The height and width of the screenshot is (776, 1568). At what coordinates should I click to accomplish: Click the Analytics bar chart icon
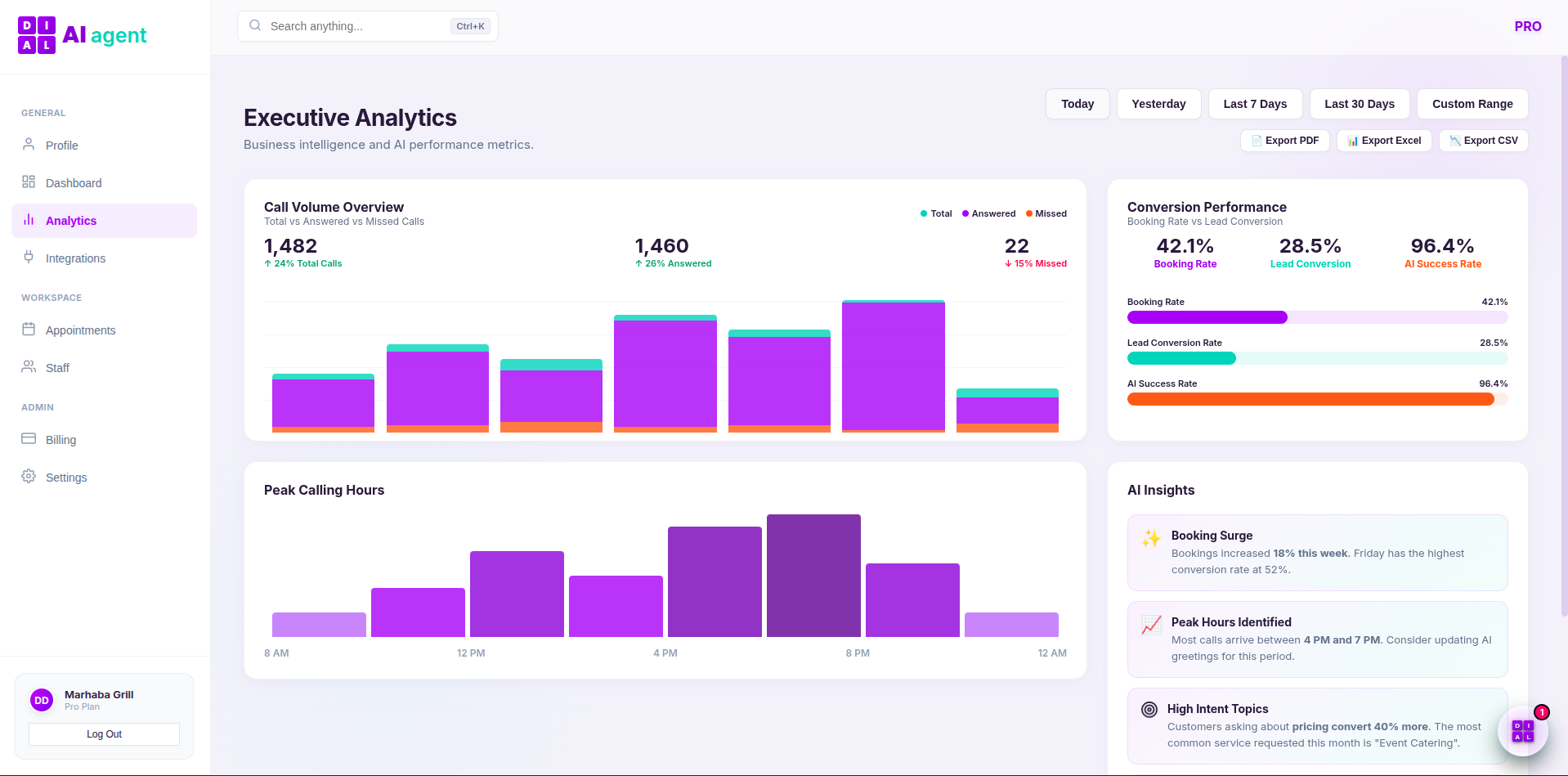click(x=29, y=220)
